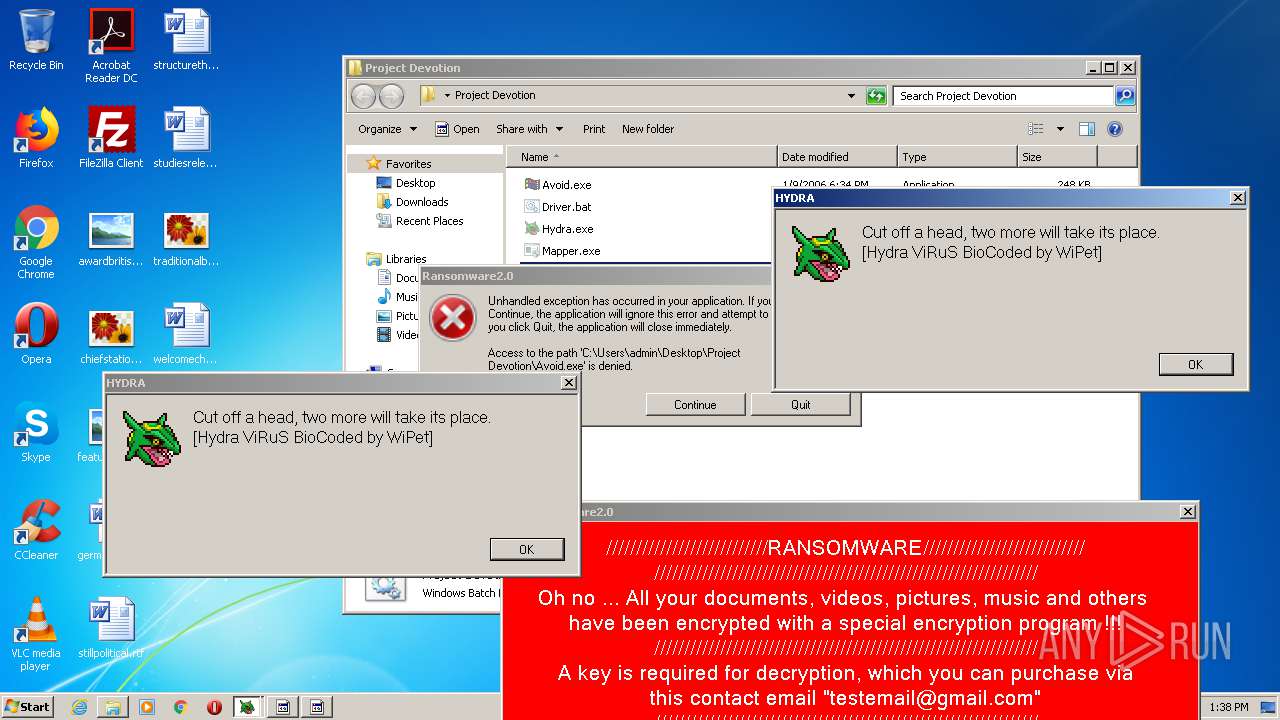Image resolution: width=1280 pixels, height=720 pixels.
Task: Open the Organize dropdown menu
Action: (387, 129)
